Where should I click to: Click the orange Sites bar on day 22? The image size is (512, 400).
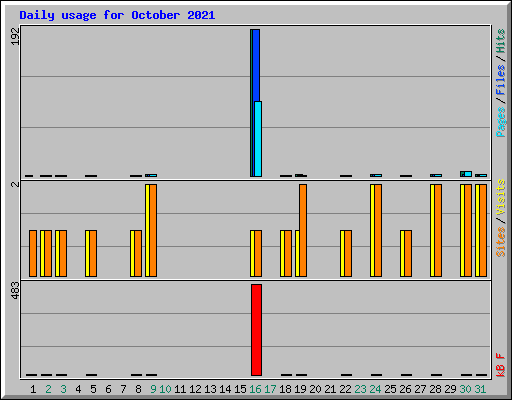pos(348,253)
